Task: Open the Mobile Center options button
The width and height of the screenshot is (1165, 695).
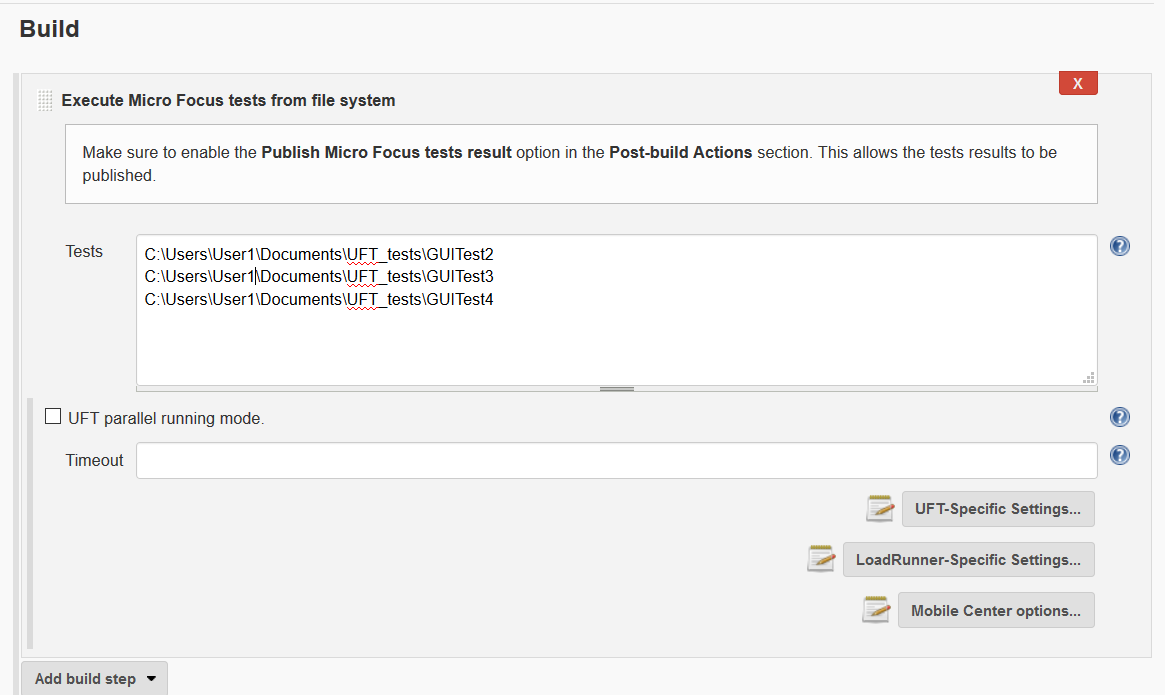Action: tap(995, 610)
